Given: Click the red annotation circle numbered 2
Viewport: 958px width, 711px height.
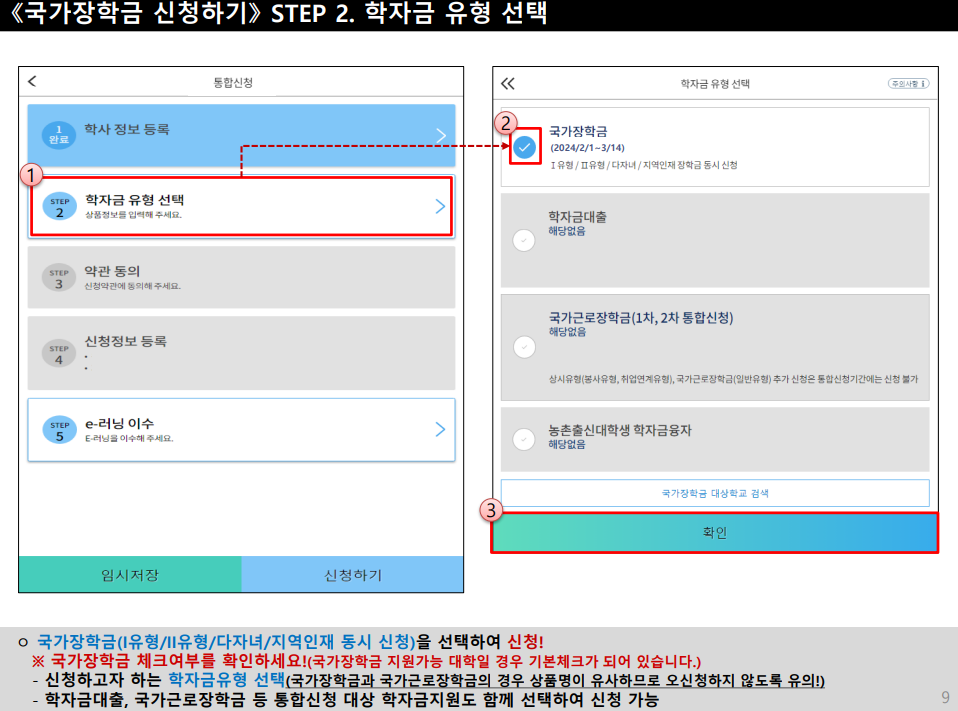Looking at the screenshot, I should tap(507, 120).
